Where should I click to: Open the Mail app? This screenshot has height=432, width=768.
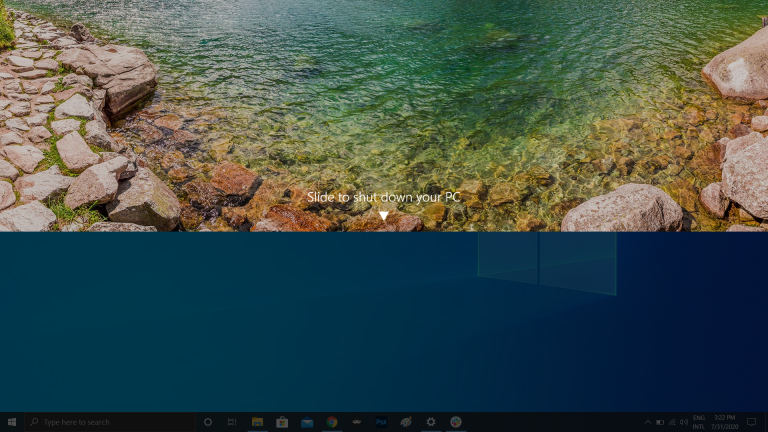pyautogui.click(x=307, y=422)
